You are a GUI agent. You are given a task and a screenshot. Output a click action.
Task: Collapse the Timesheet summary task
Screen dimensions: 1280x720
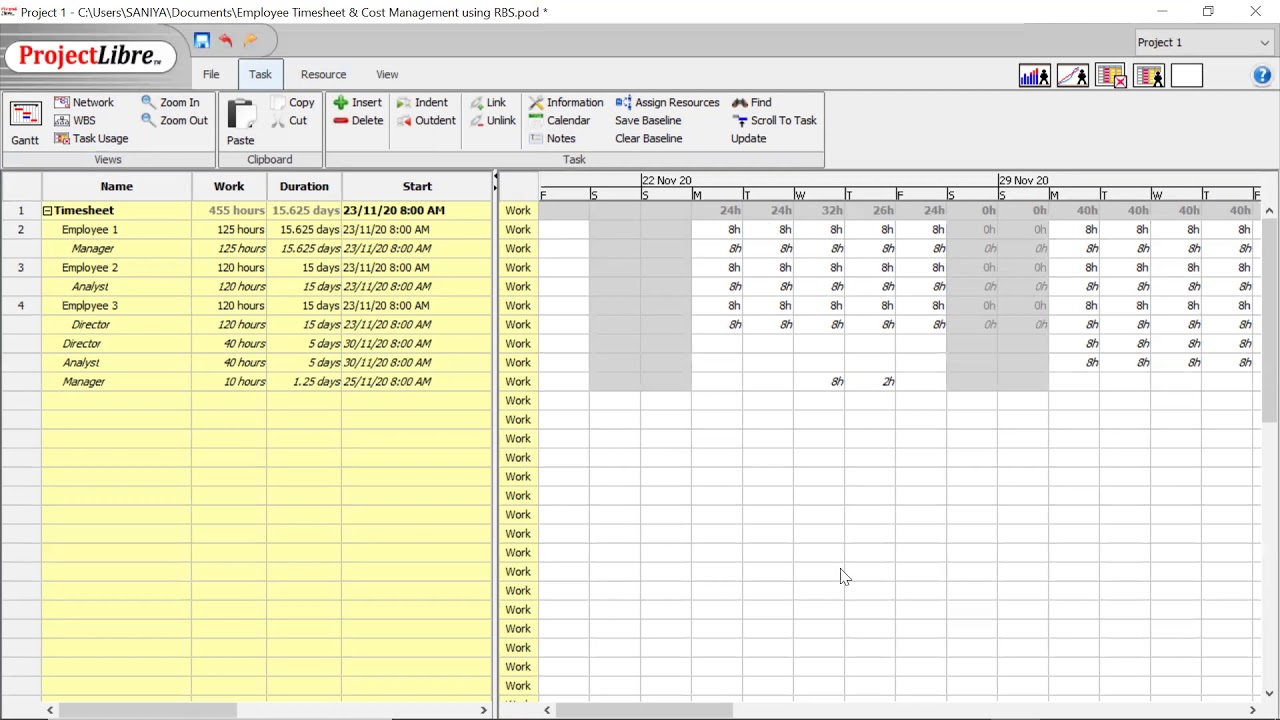47,211
